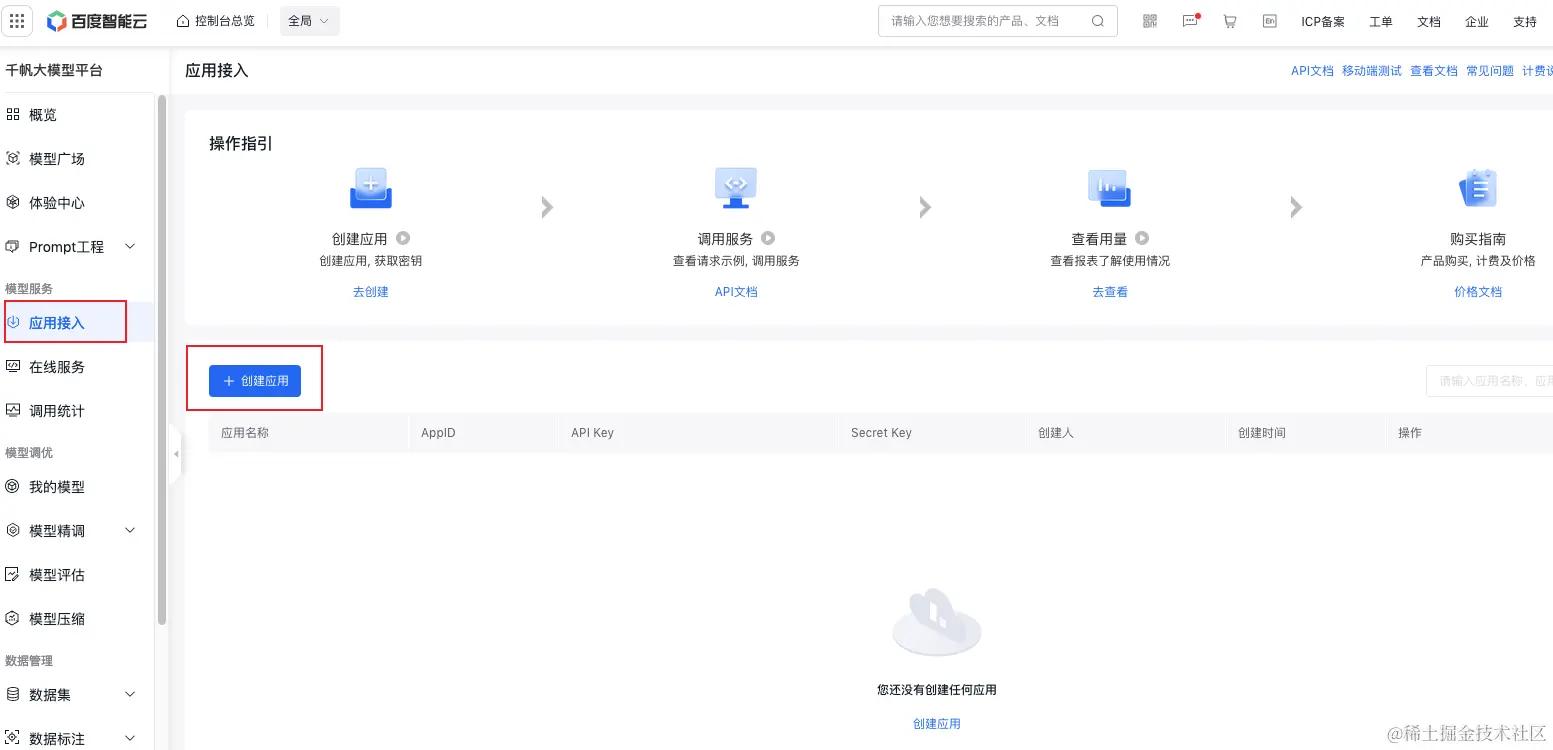Open the QR code icon in header
Image resolution: width=1553 pixels, height=750 pixels.
1150,21
